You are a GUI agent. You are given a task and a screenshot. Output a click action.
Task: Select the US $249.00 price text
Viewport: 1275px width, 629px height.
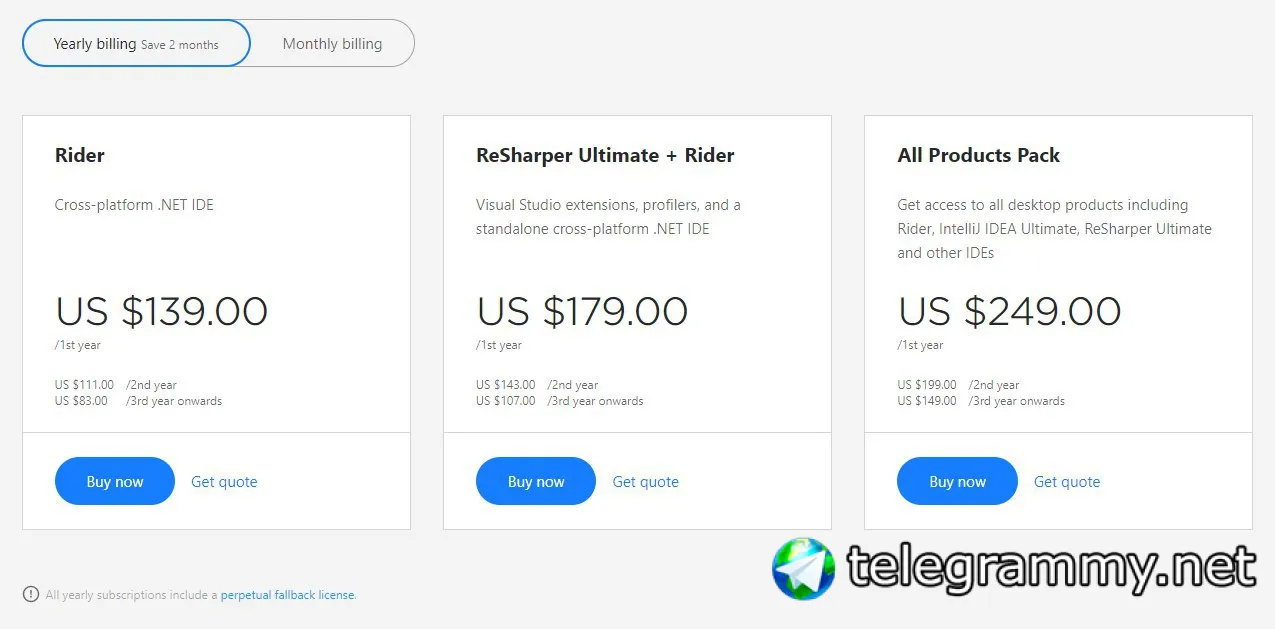(x=1009, y=311)
